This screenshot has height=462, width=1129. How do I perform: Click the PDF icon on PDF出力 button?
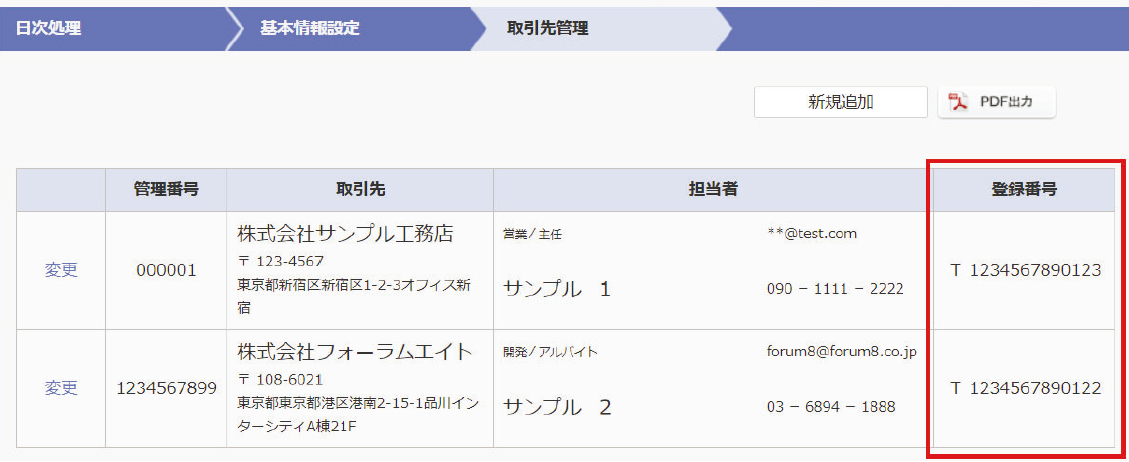pos(959,102)
